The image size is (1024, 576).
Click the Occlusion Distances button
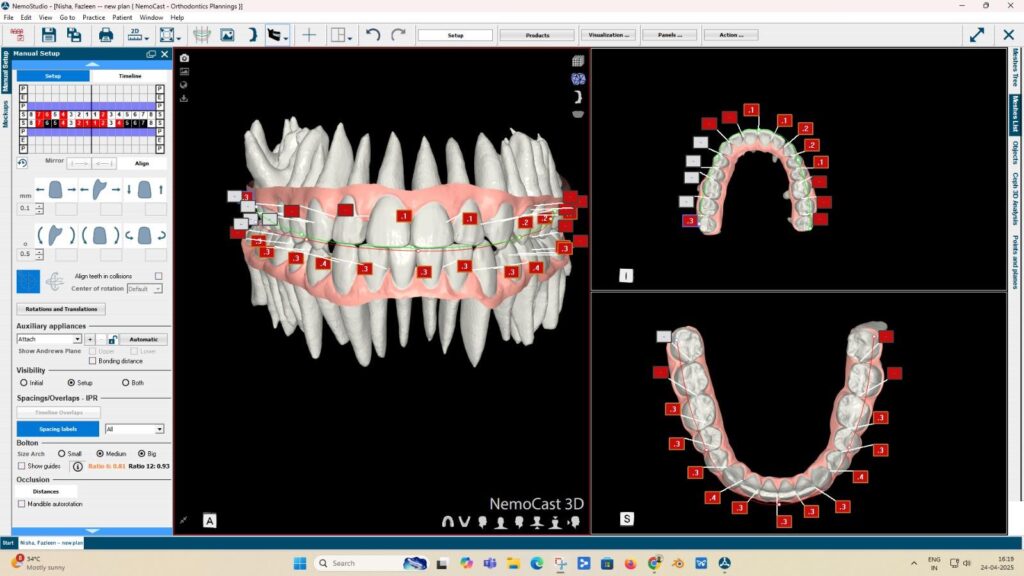[x=46, y=491]
